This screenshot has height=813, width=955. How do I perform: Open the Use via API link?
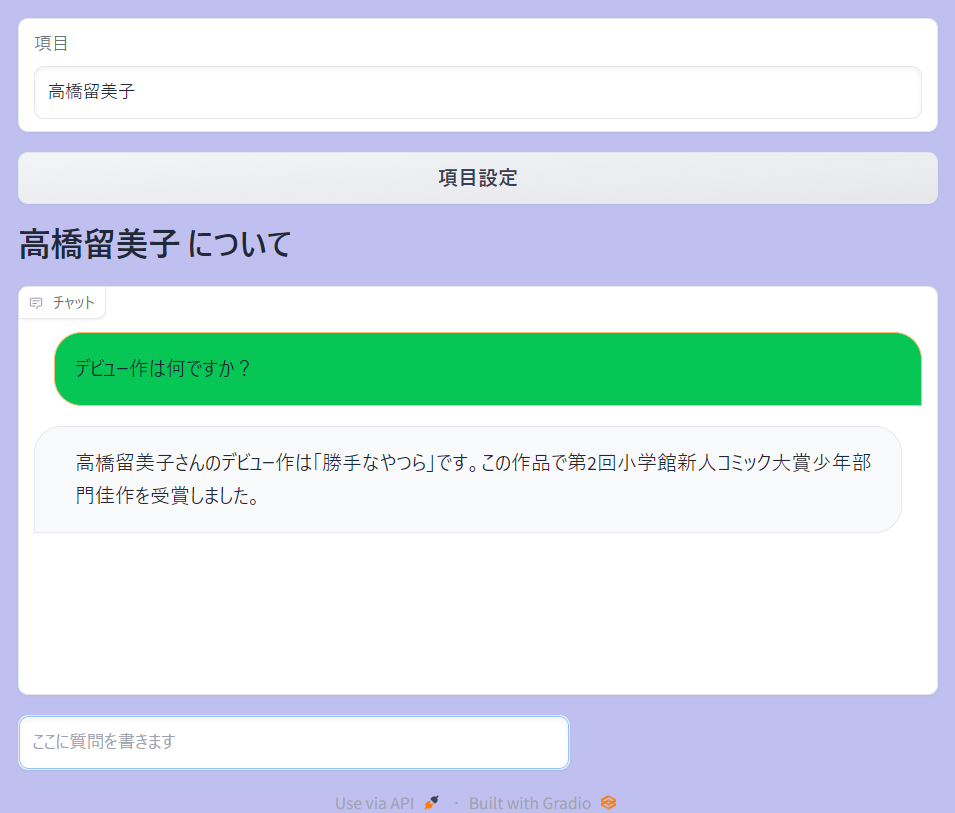point(387,803)
